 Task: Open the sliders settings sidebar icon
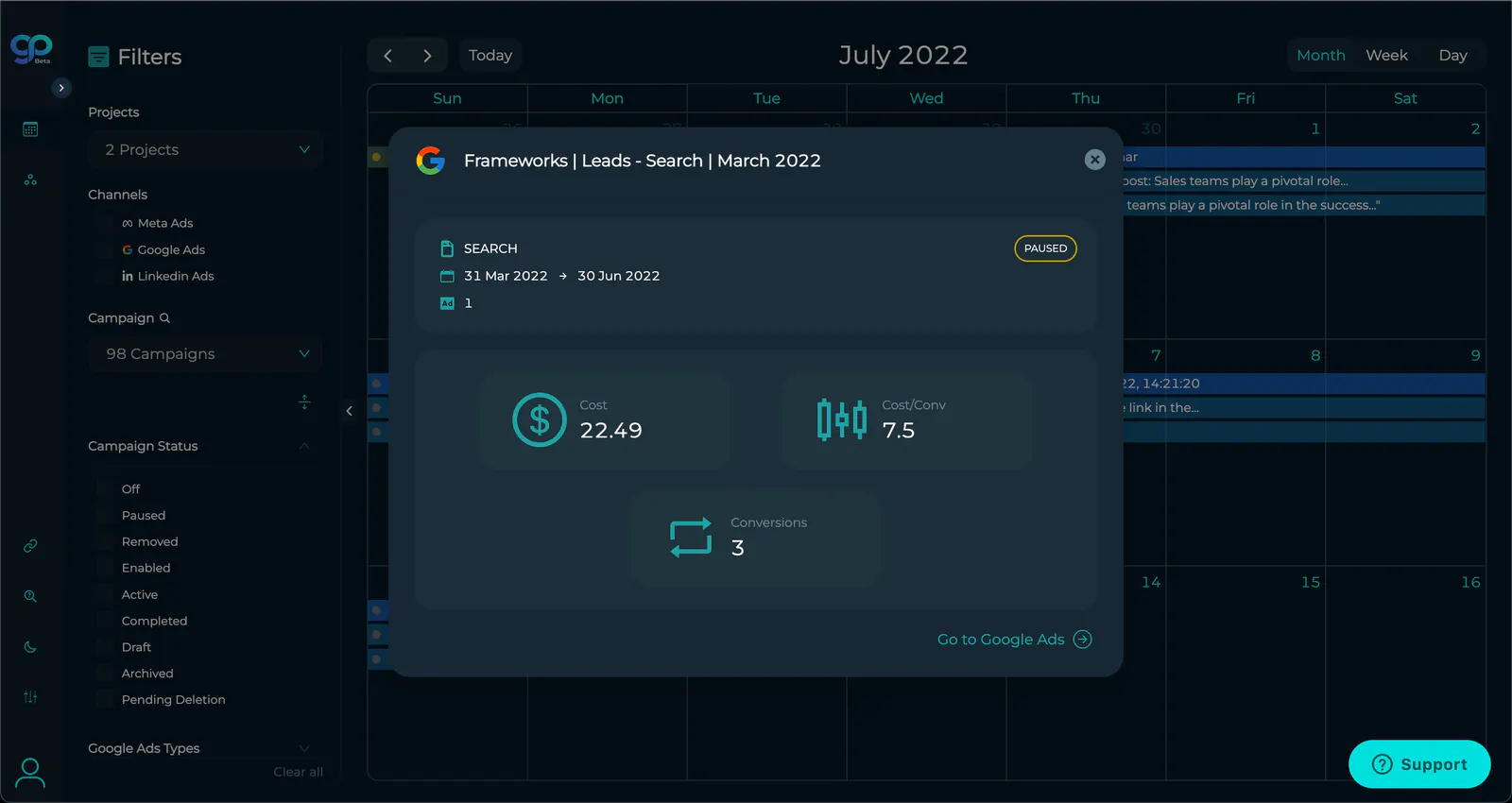pos(30,697)
